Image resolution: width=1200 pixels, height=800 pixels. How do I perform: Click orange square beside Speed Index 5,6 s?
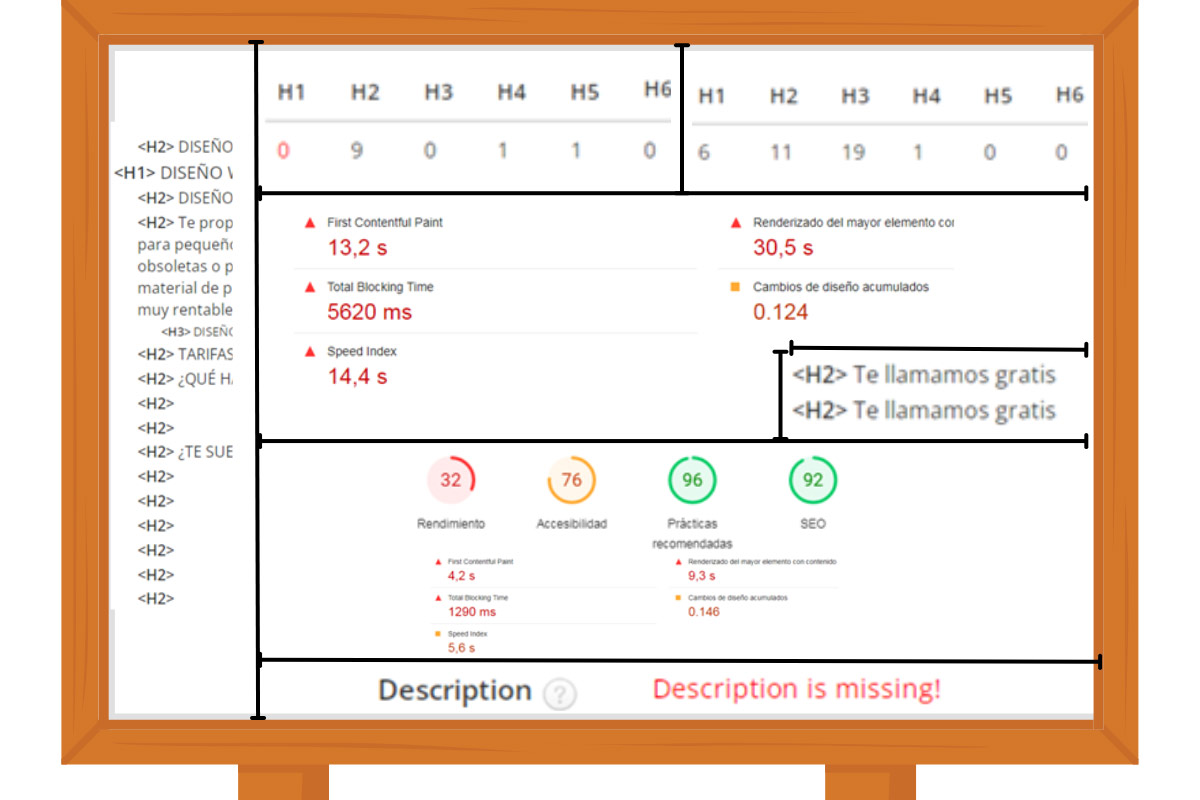tap(437, 634)
